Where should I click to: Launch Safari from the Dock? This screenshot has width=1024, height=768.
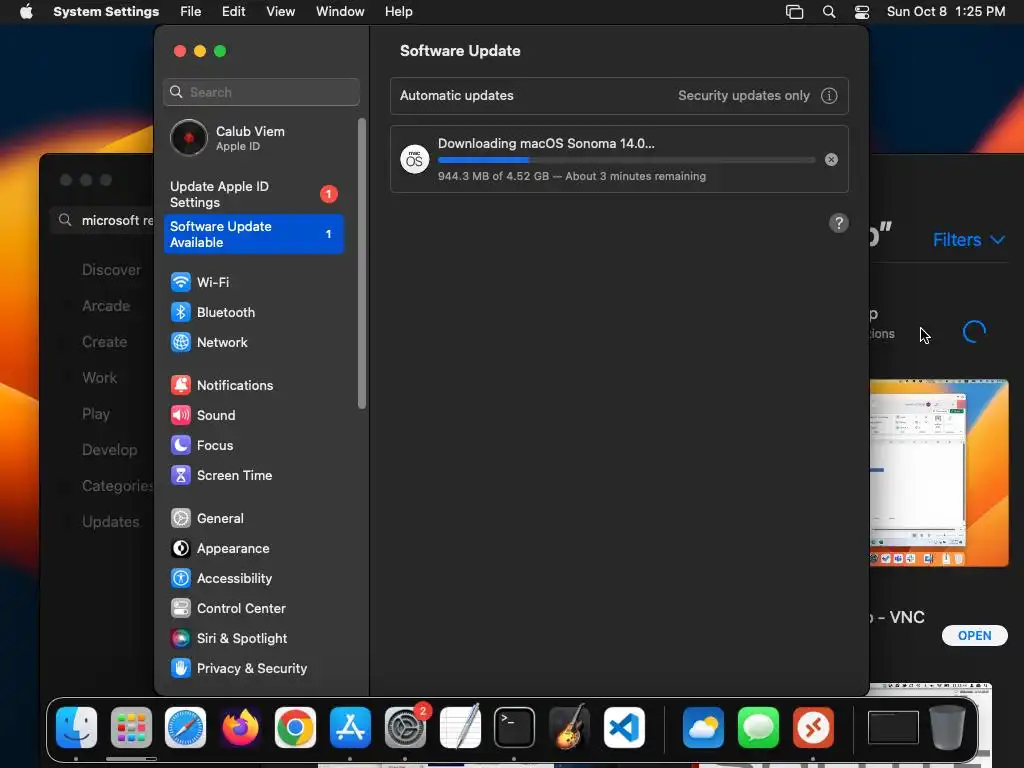(x=185, y=727)
